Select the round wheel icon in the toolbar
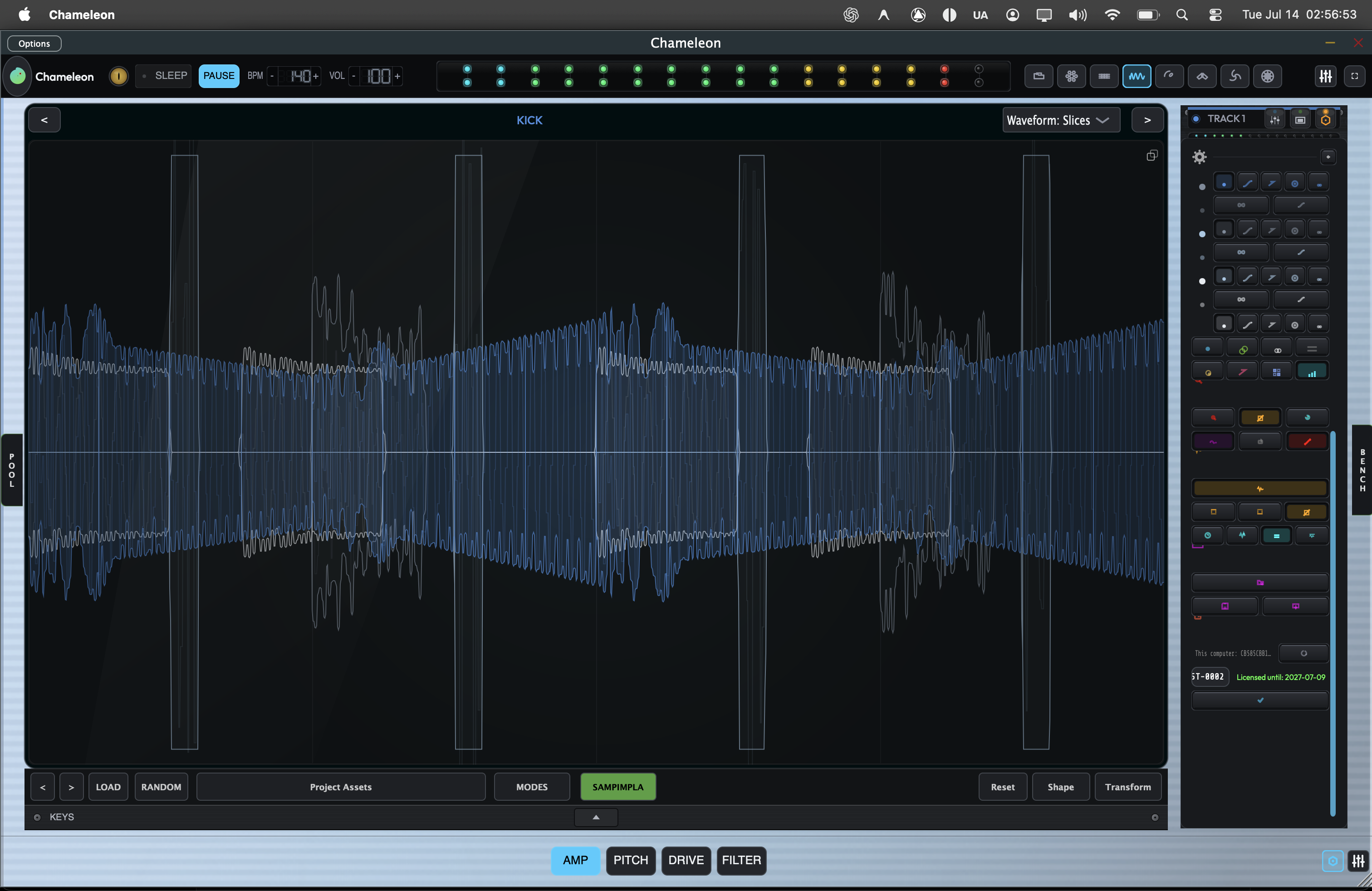The height and width of the screenshot is (891, 1372). point(1267,76)
